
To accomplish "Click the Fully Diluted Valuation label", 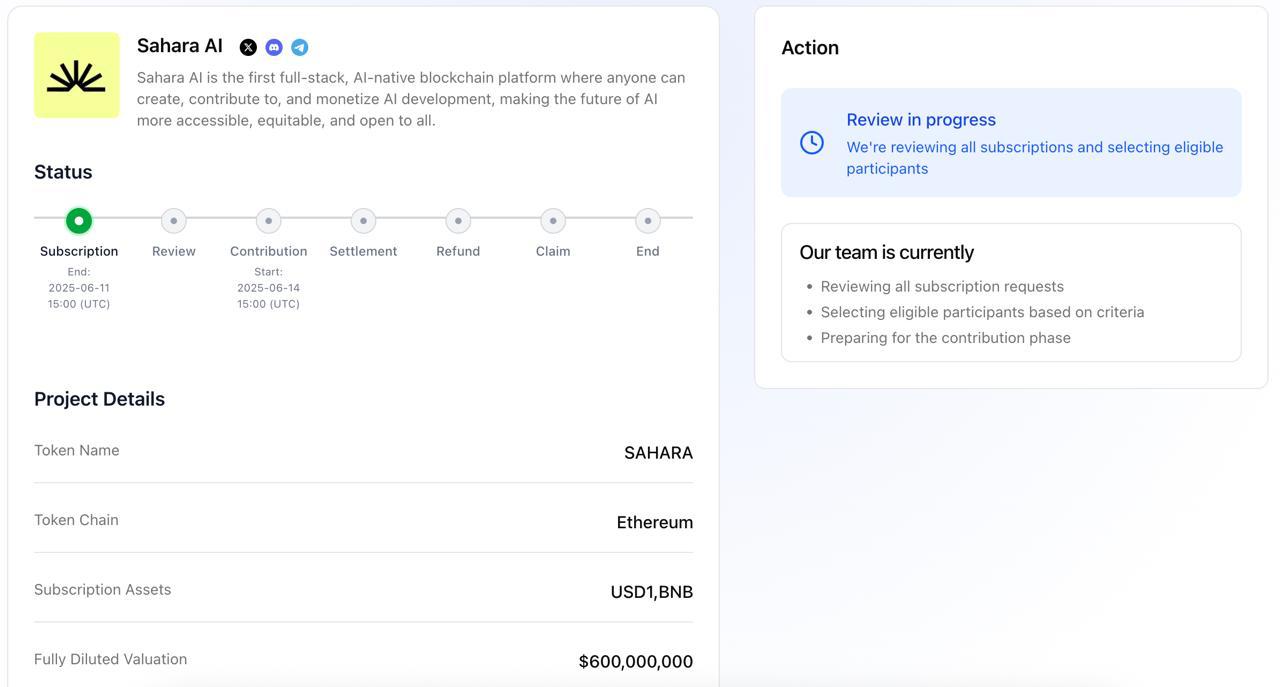I will pos(111,659).
